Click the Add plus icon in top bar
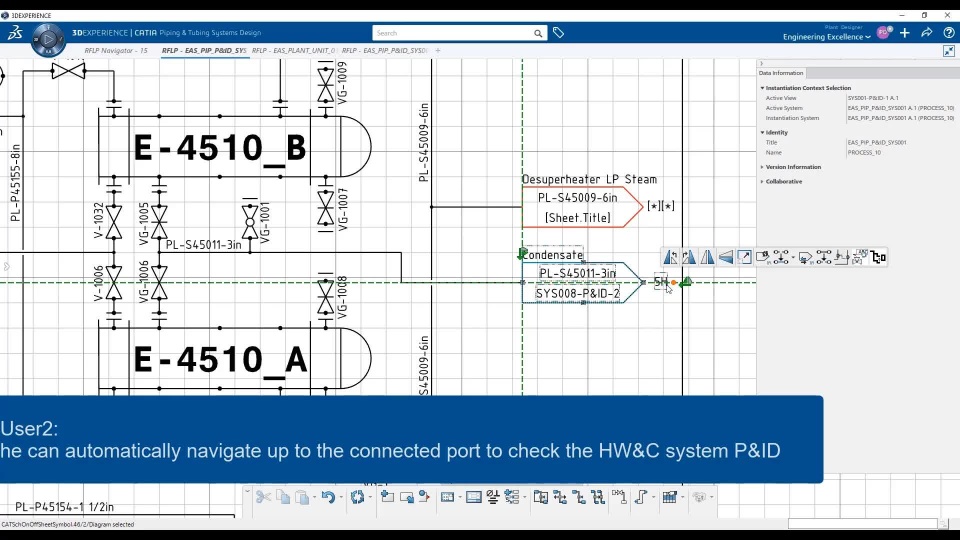The image size is (960, 540). click(905, 32)
